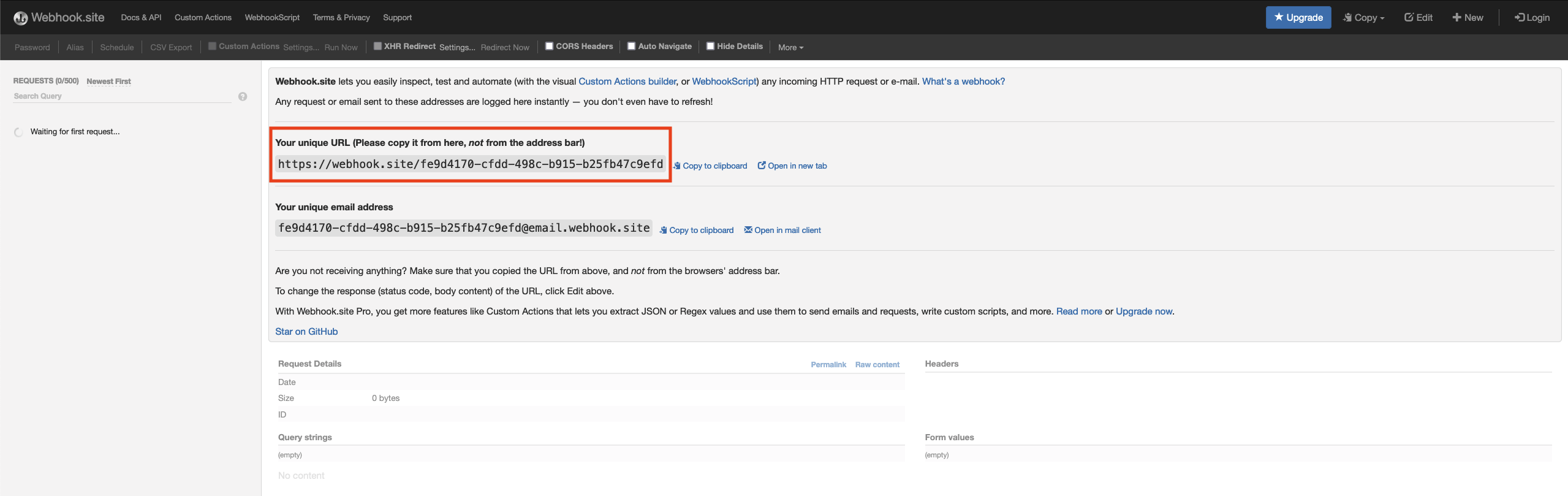Click the Upgrade now link
1568x496 pixels.
point(1144,311)
